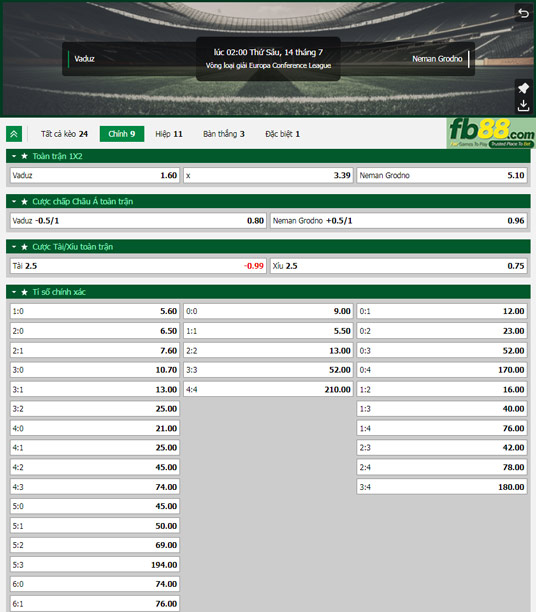Collapse the Cược chấp Châu Á section arrow
This screenshot has width=536, height=612.
point(14,201)
